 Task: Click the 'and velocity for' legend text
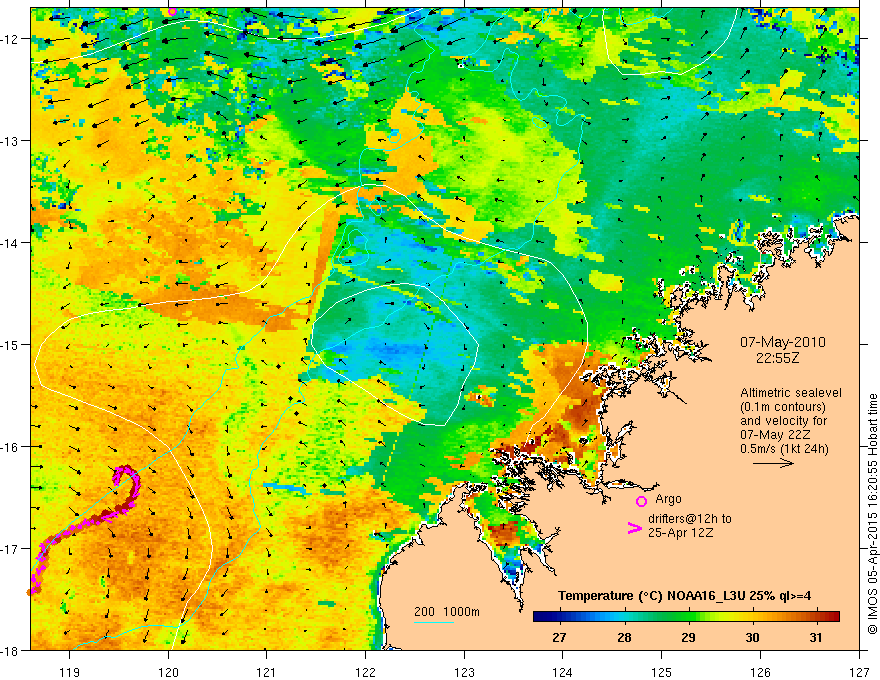pos(783,421)
